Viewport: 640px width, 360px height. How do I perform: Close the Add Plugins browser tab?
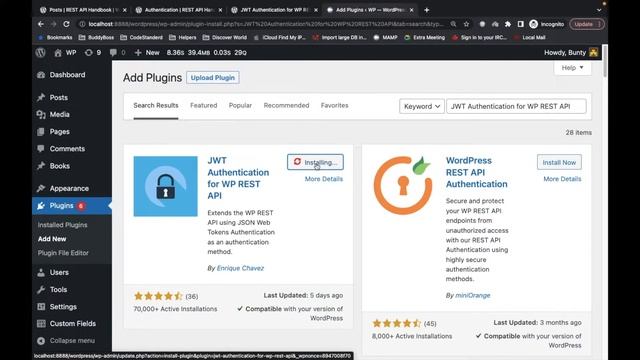tap(411, 10)
